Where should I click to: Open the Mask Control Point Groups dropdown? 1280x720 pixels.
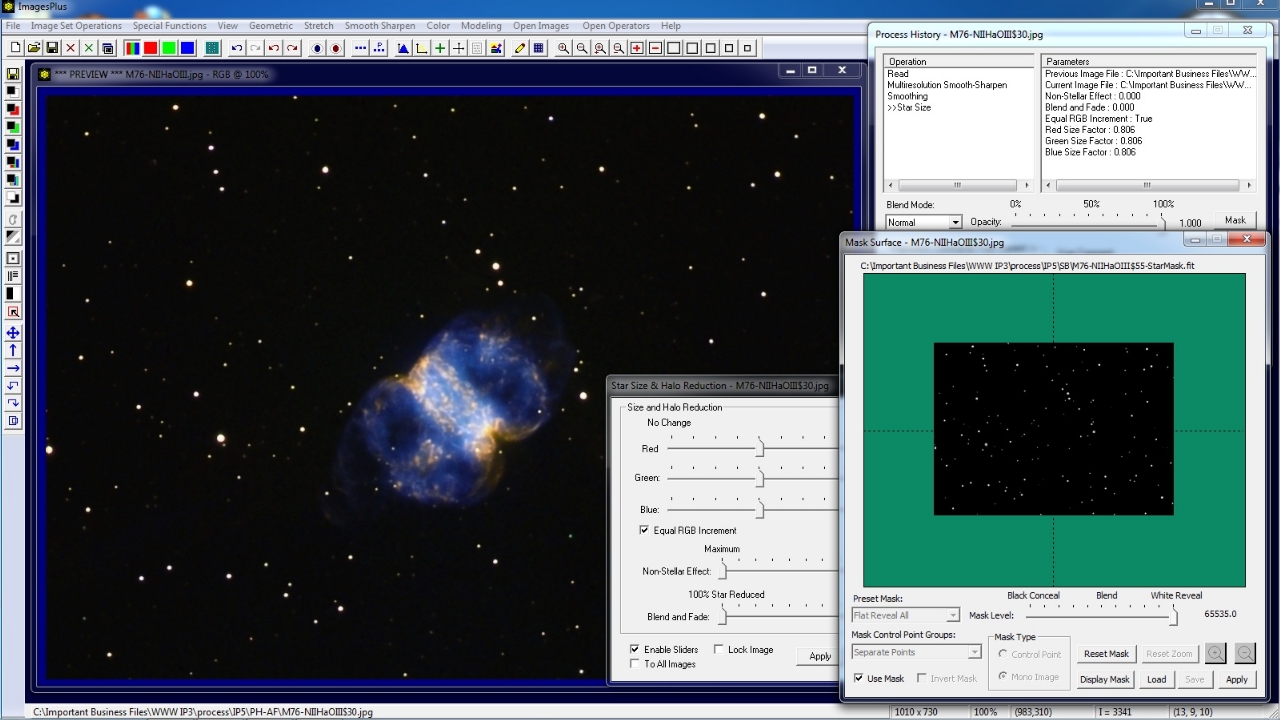coord(917,652)
